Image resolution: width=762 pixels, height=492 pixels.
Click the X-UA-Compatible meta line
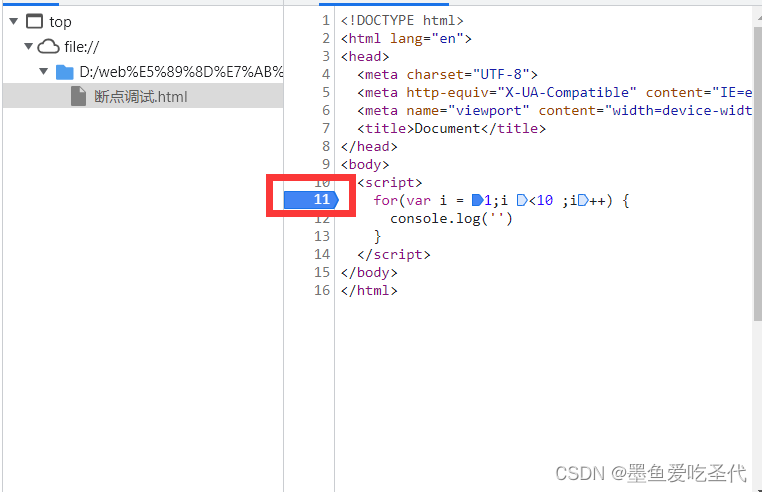pos(554,92)
